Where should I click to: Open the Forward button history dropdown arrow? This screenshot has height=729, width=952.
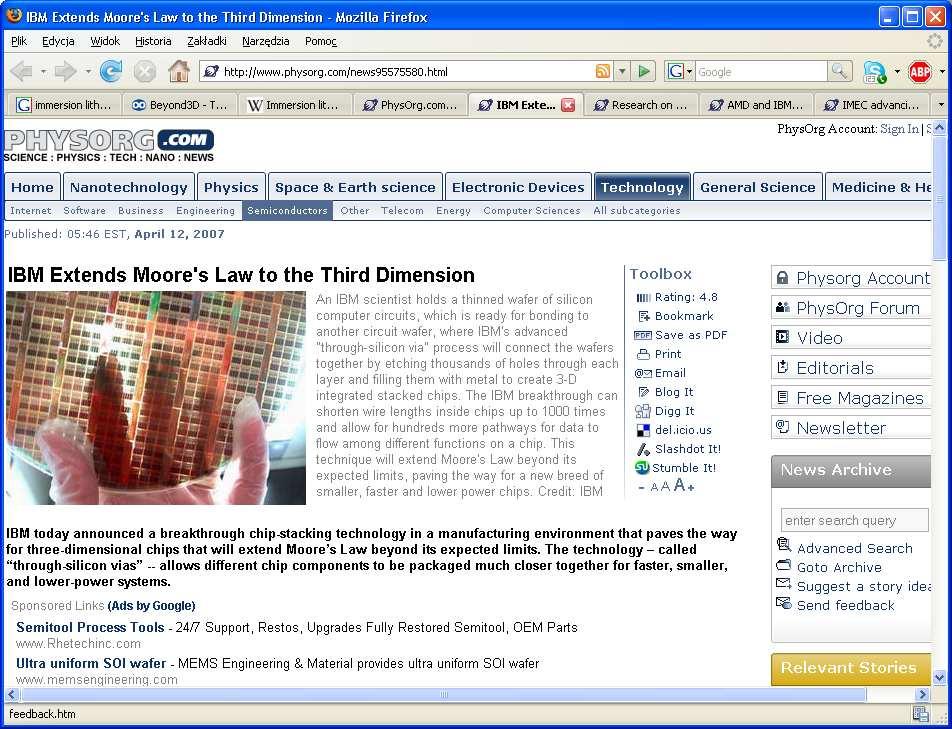(88, 72)
